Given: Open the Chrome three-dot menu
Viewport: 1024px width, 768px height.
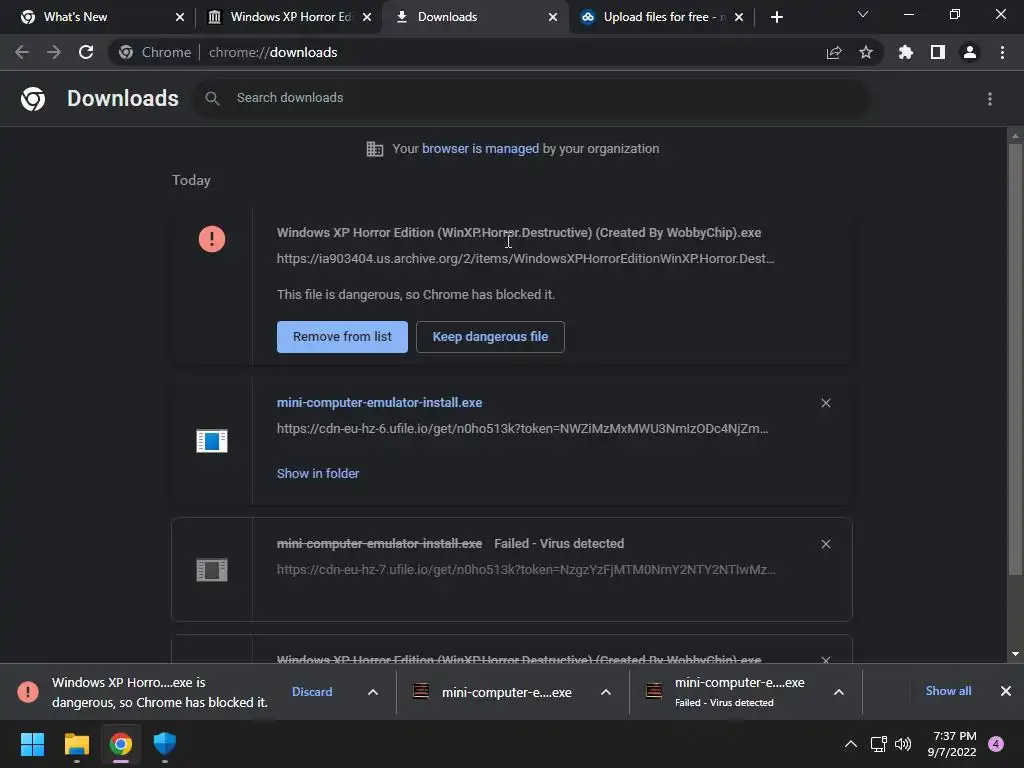Looking at the screenshot, I should pos(1002,52).
